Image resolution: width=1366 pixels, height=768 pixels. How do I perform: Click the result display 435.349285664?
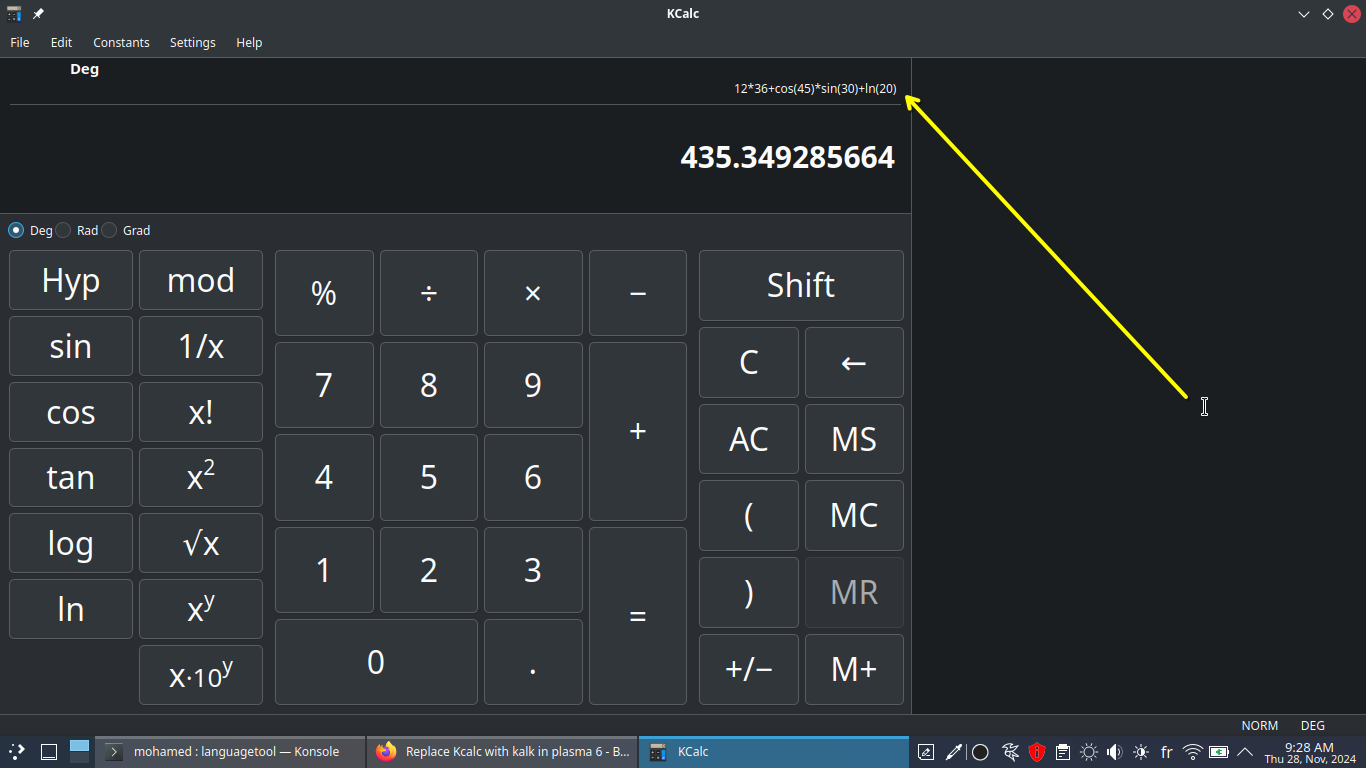coord(787,157)
